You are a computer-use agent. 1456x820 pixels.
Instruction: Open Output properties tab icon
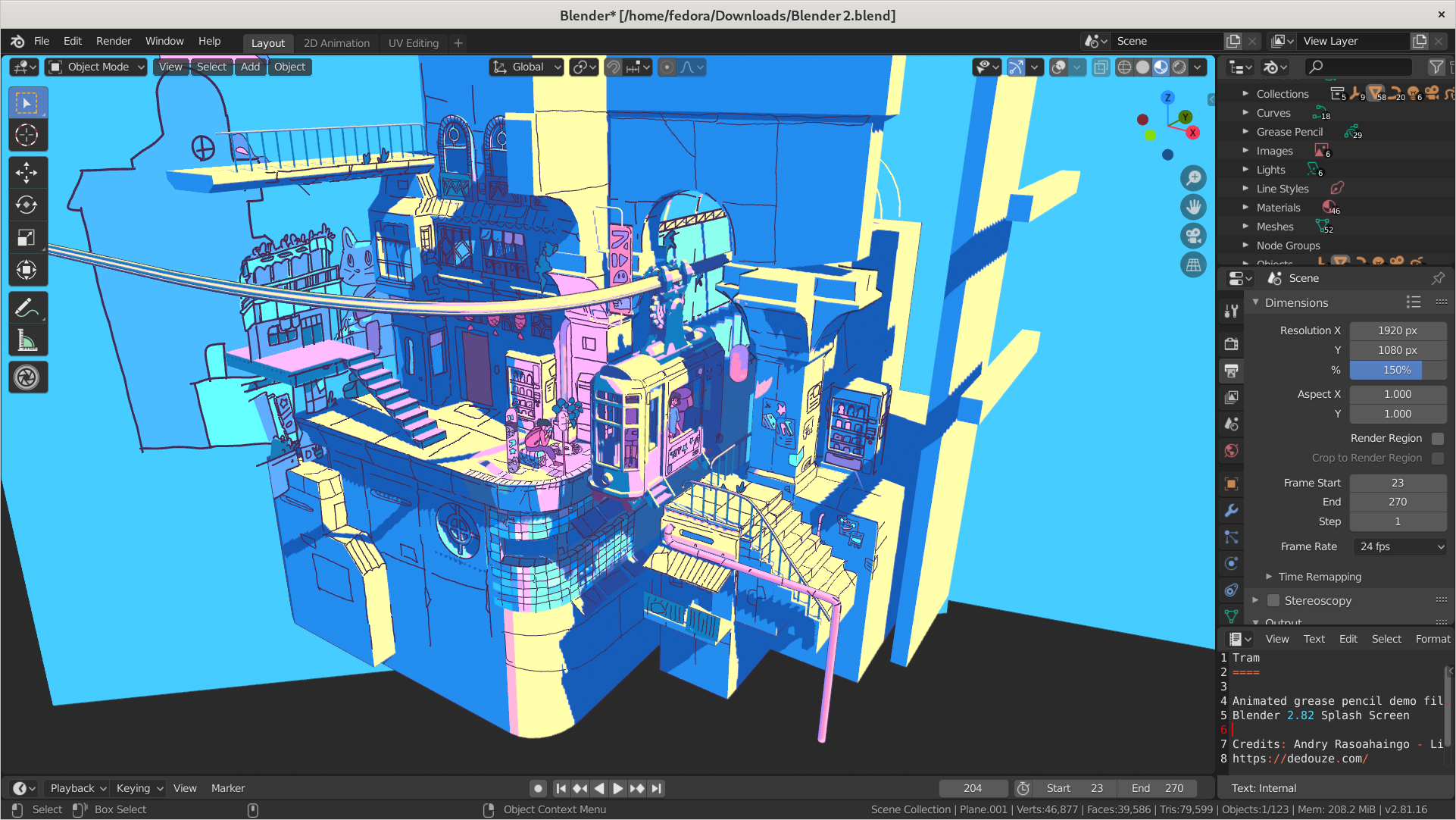tap(1232, 371)
